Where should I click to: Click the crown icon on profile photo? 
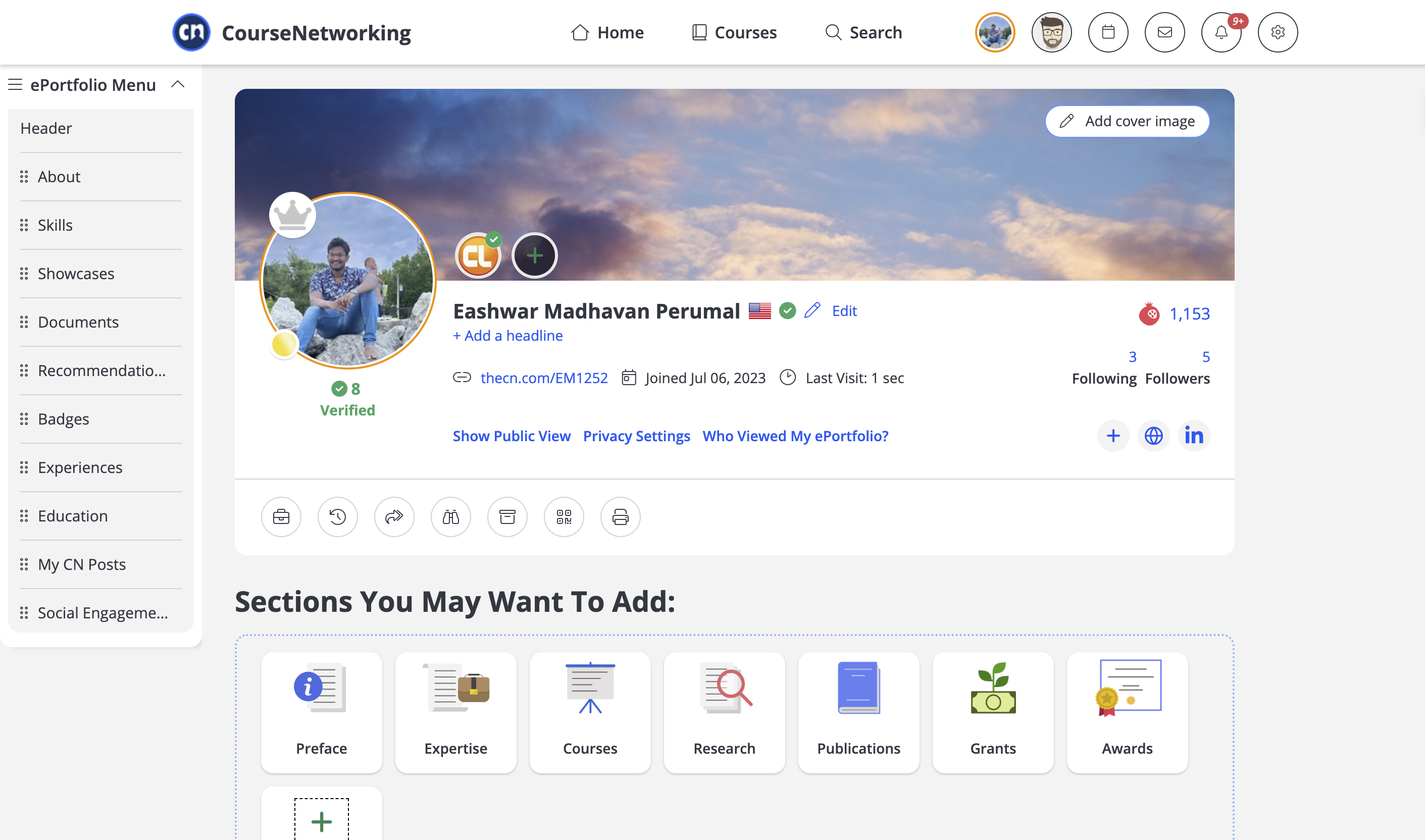tap(292, 215)
